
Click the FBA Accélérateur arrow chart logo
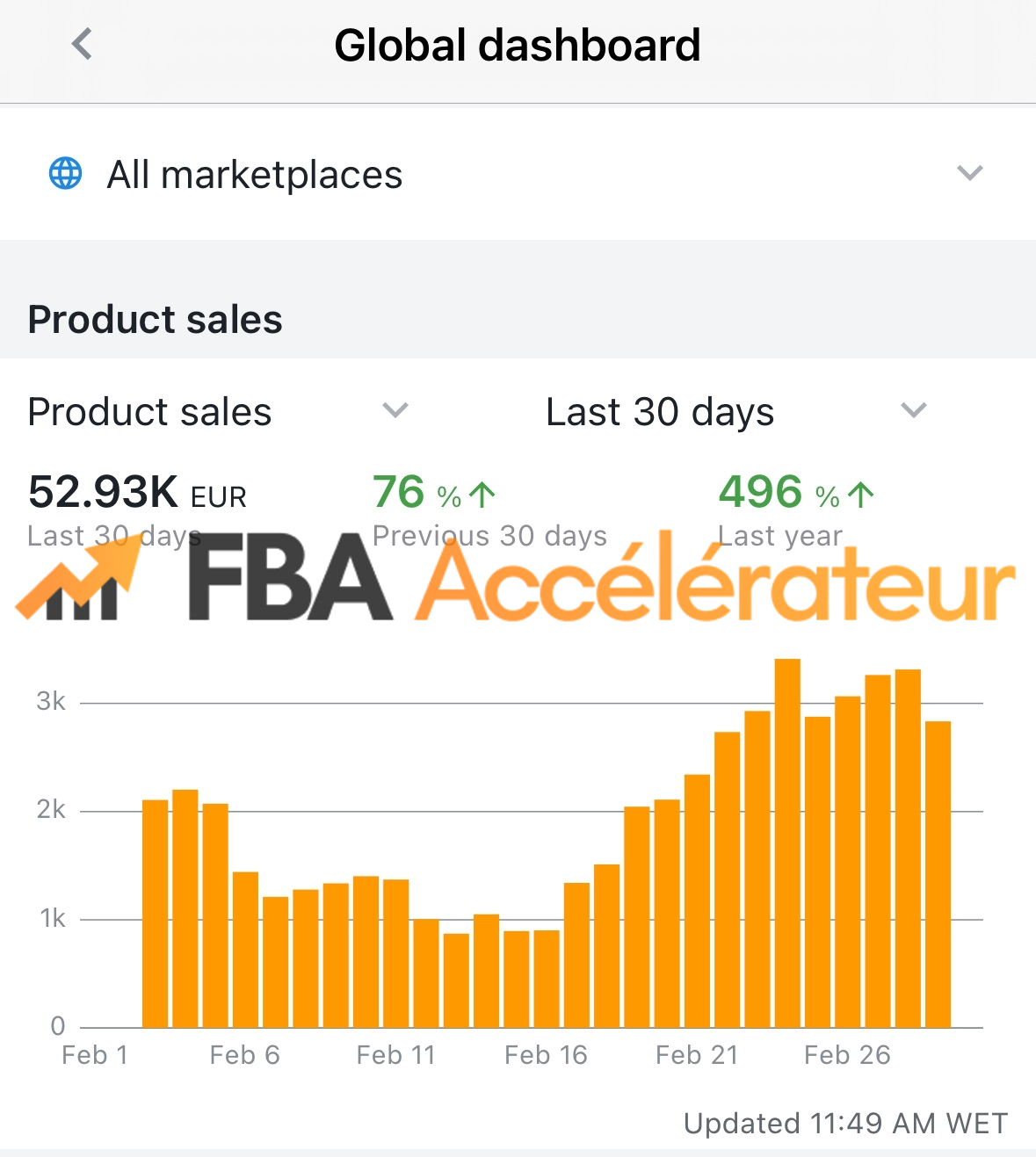79,577
